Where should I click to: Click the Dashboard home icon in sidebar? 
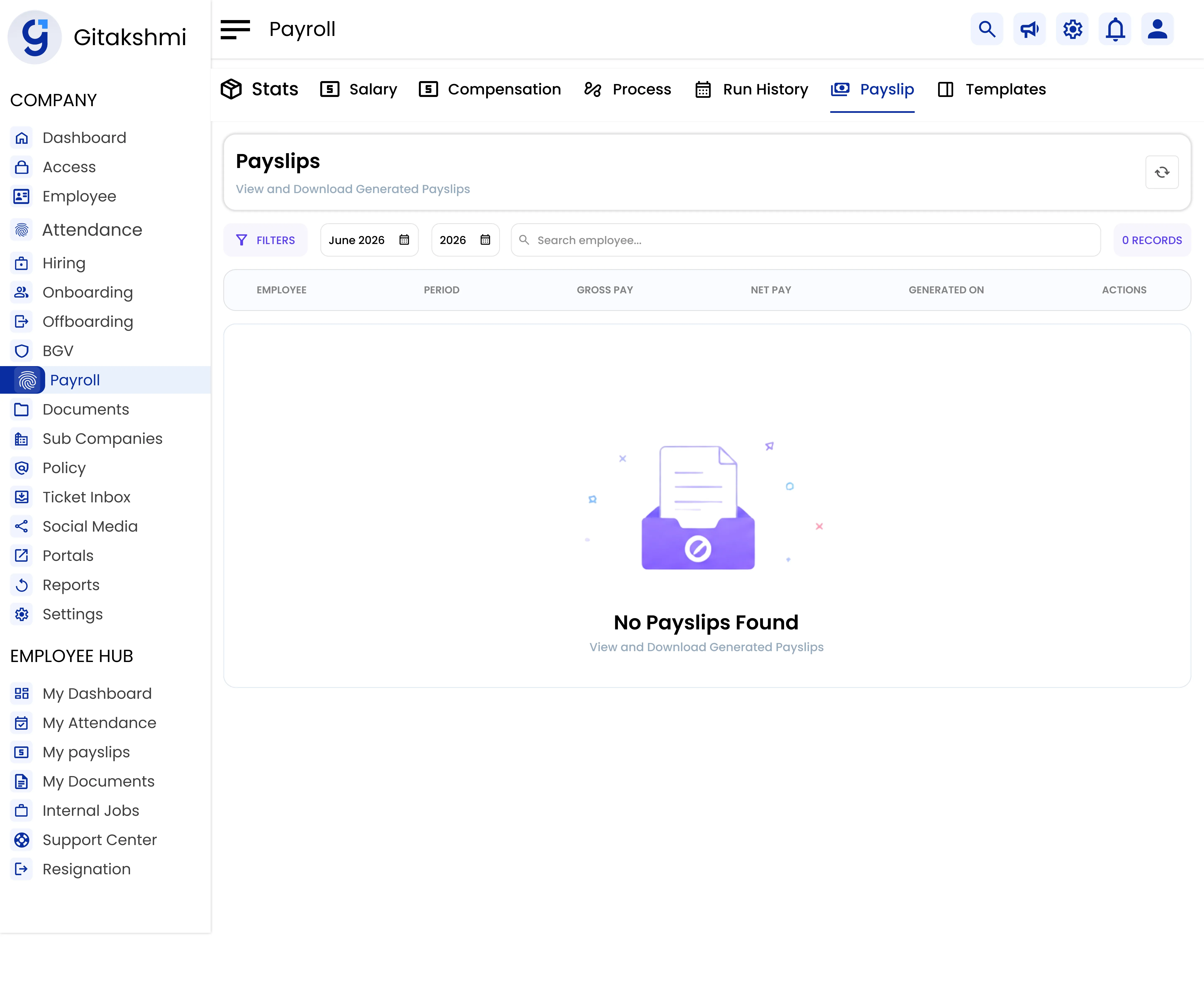(22, 138)
